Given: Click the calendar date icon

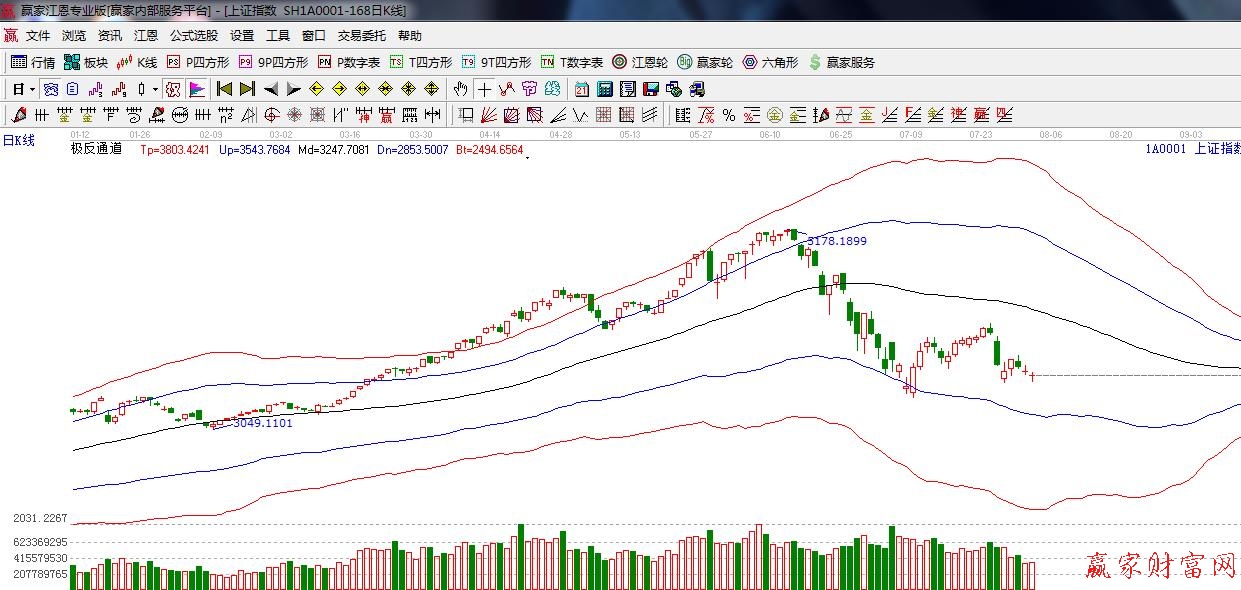Looking at the screenshot, I should [x=581, y=89].
